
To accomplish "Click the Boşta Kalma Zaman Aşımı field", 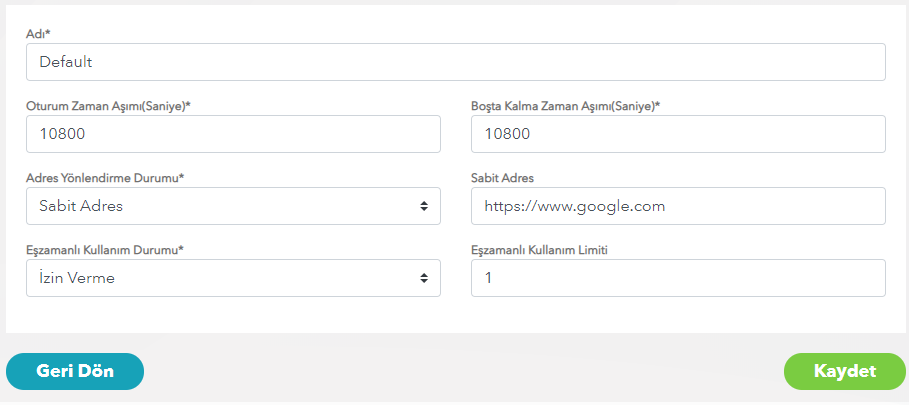I will point(678,134).
